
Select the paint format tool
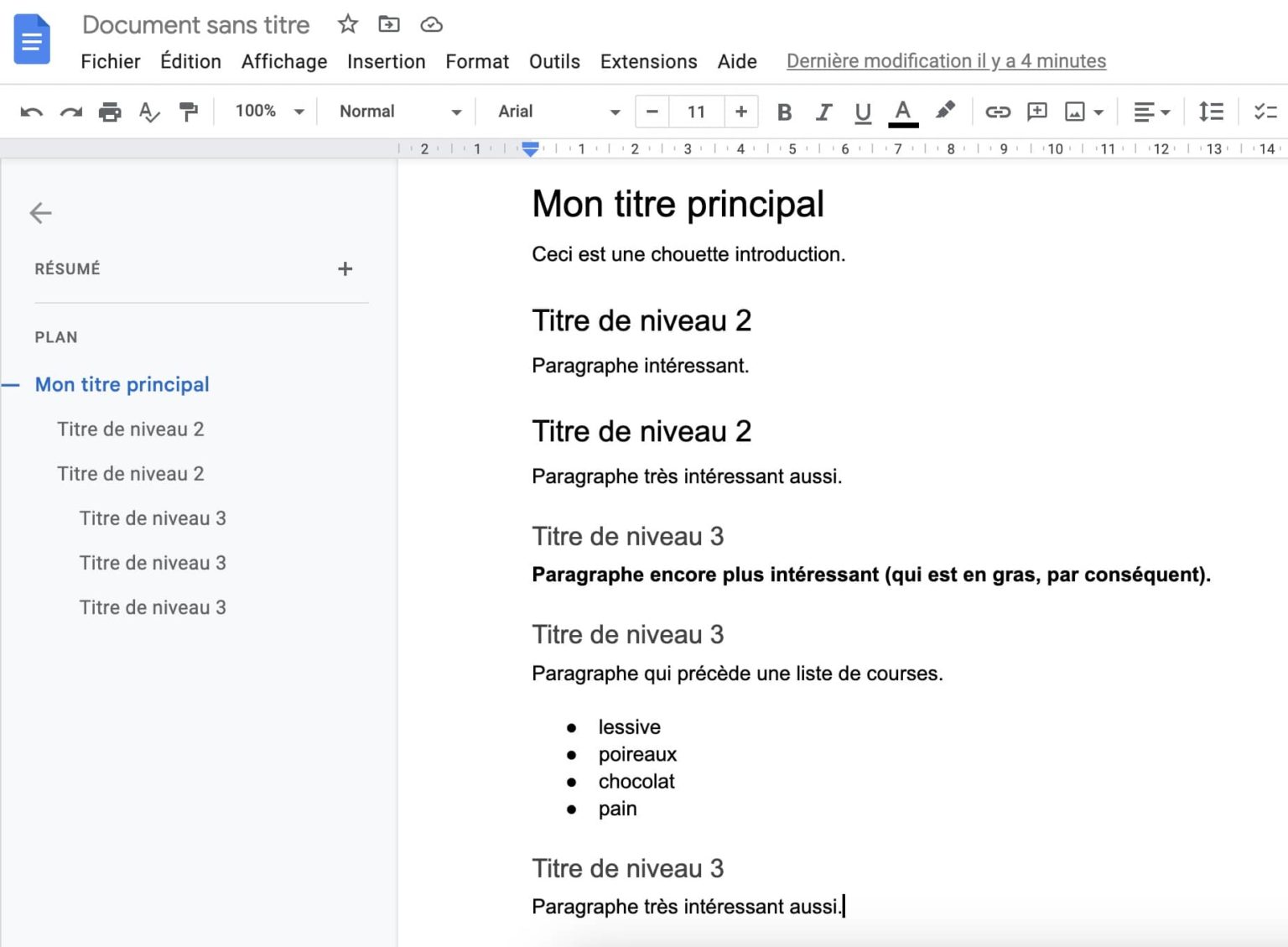pos(189,111)
